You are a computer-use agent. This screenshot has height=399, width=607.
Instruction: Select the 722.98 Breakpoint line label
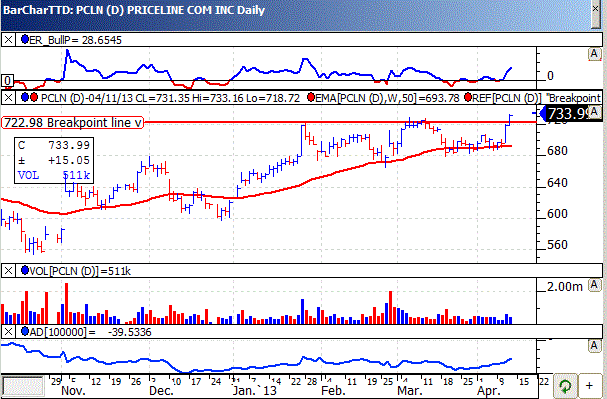point(72,123)
